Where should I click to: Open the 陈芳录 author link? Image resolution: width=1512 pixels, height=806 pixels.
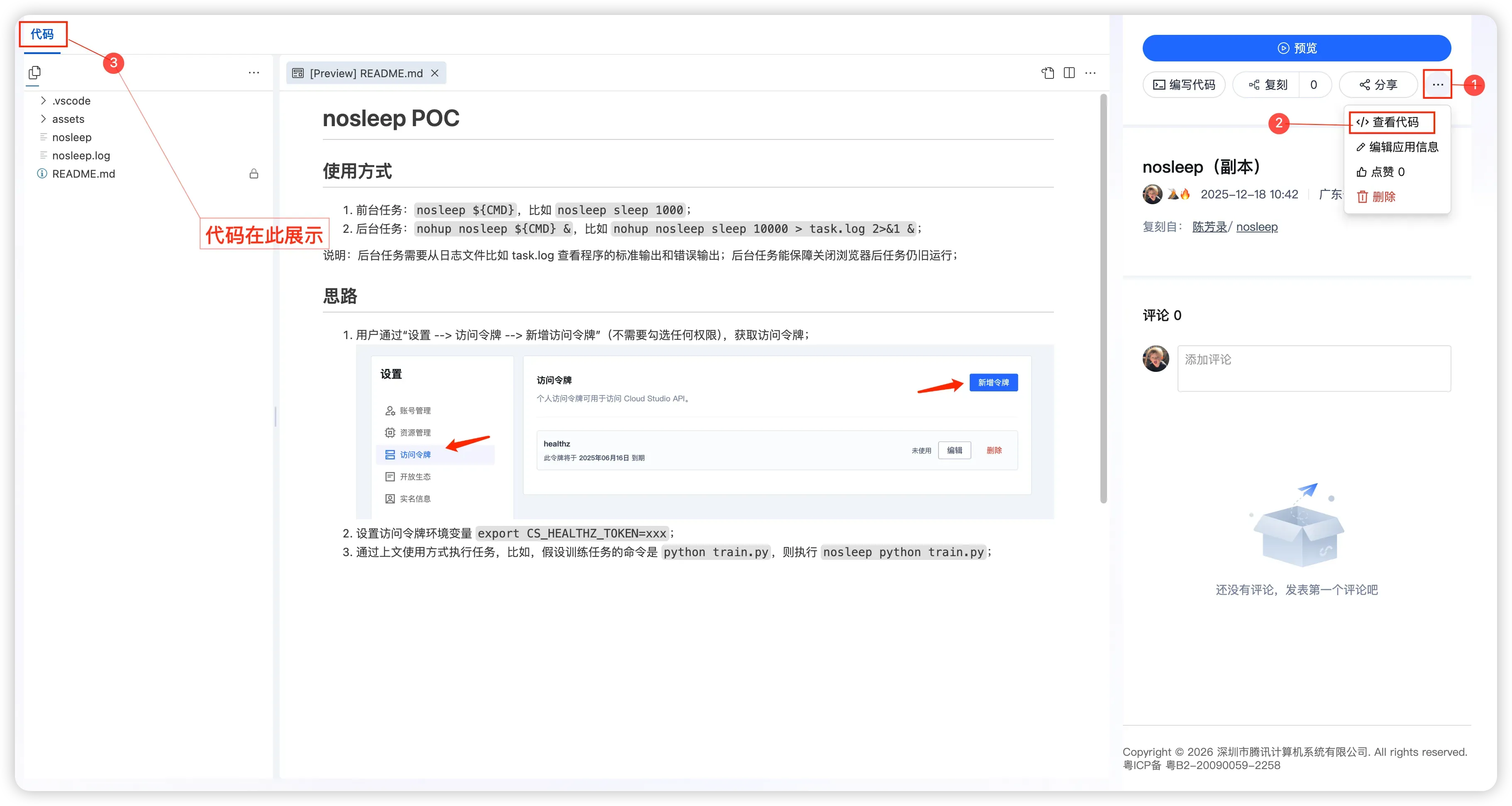[1209, 227]
